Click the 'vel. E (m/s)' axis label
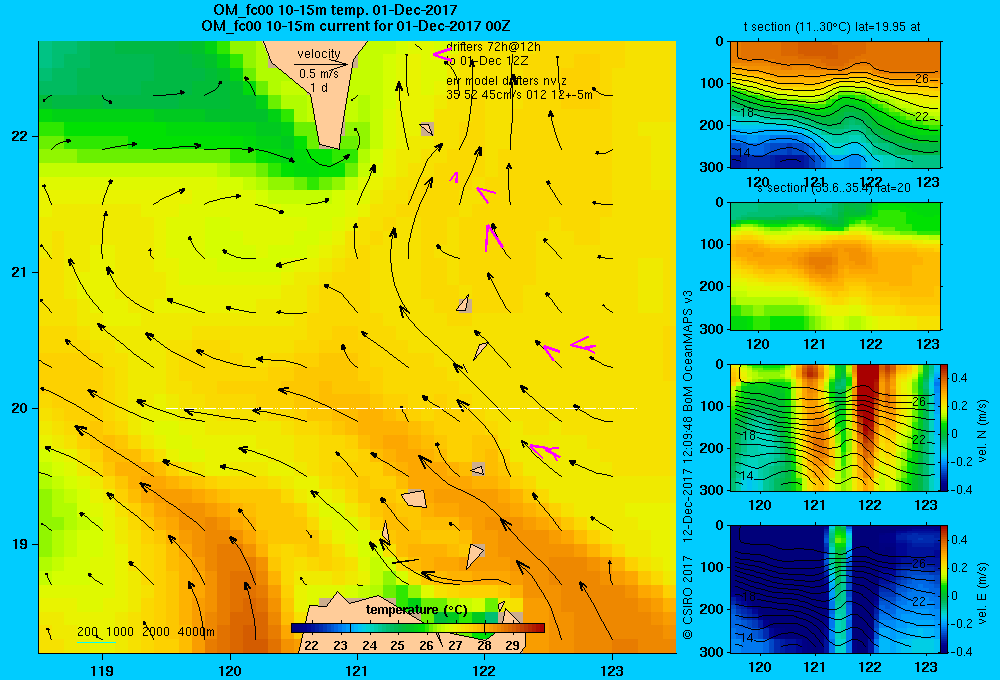Image resolution: width=1000 pixels, height=680 pixels. [x=982, y=593]
